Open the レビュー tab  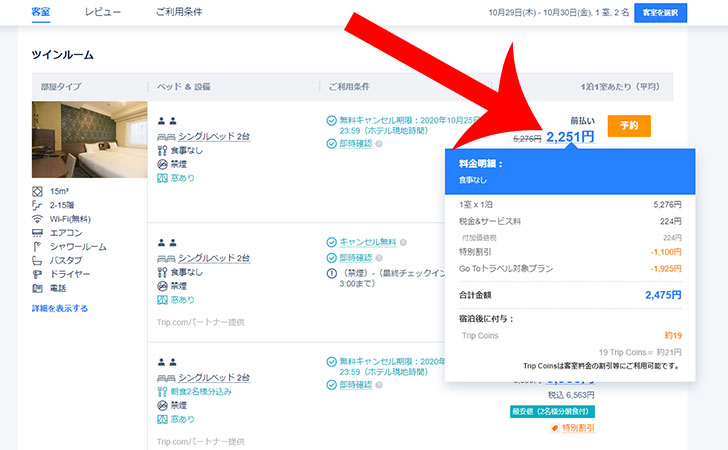103,12
